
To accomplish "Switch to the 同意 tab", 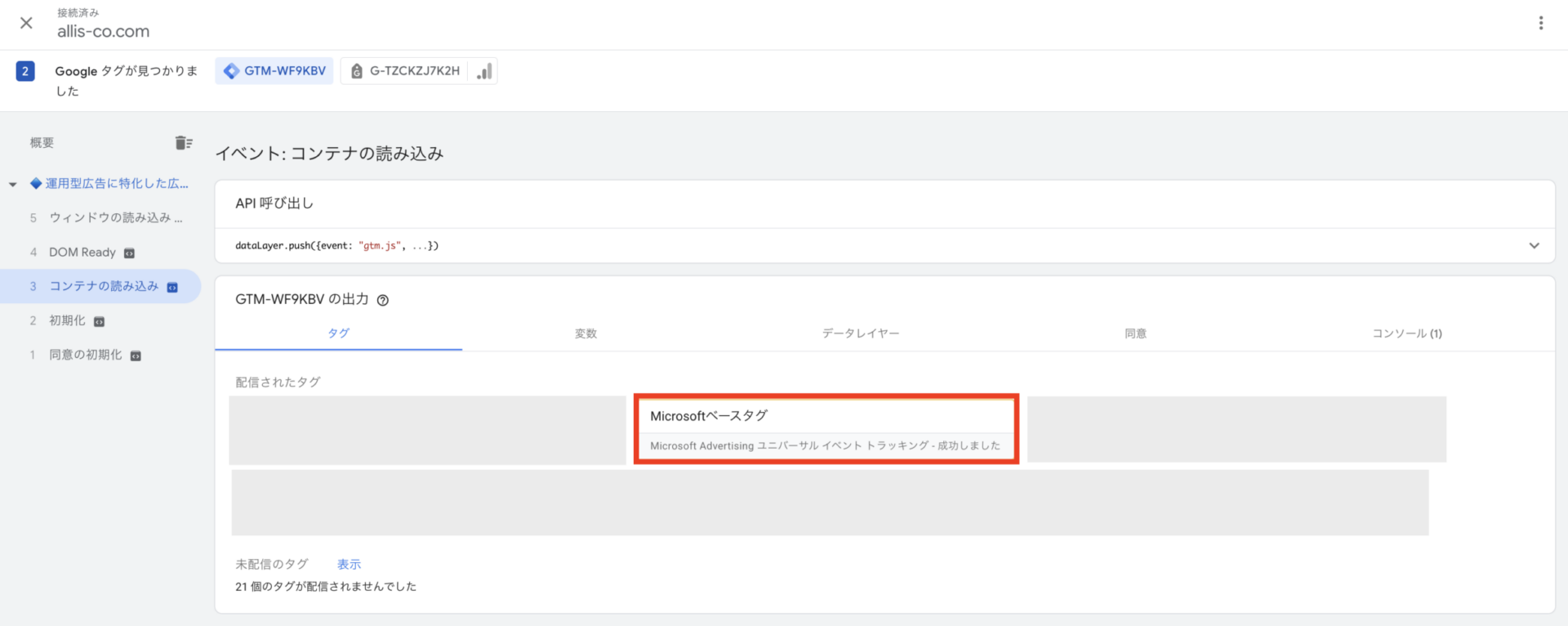I will (x=1135, y=333).
